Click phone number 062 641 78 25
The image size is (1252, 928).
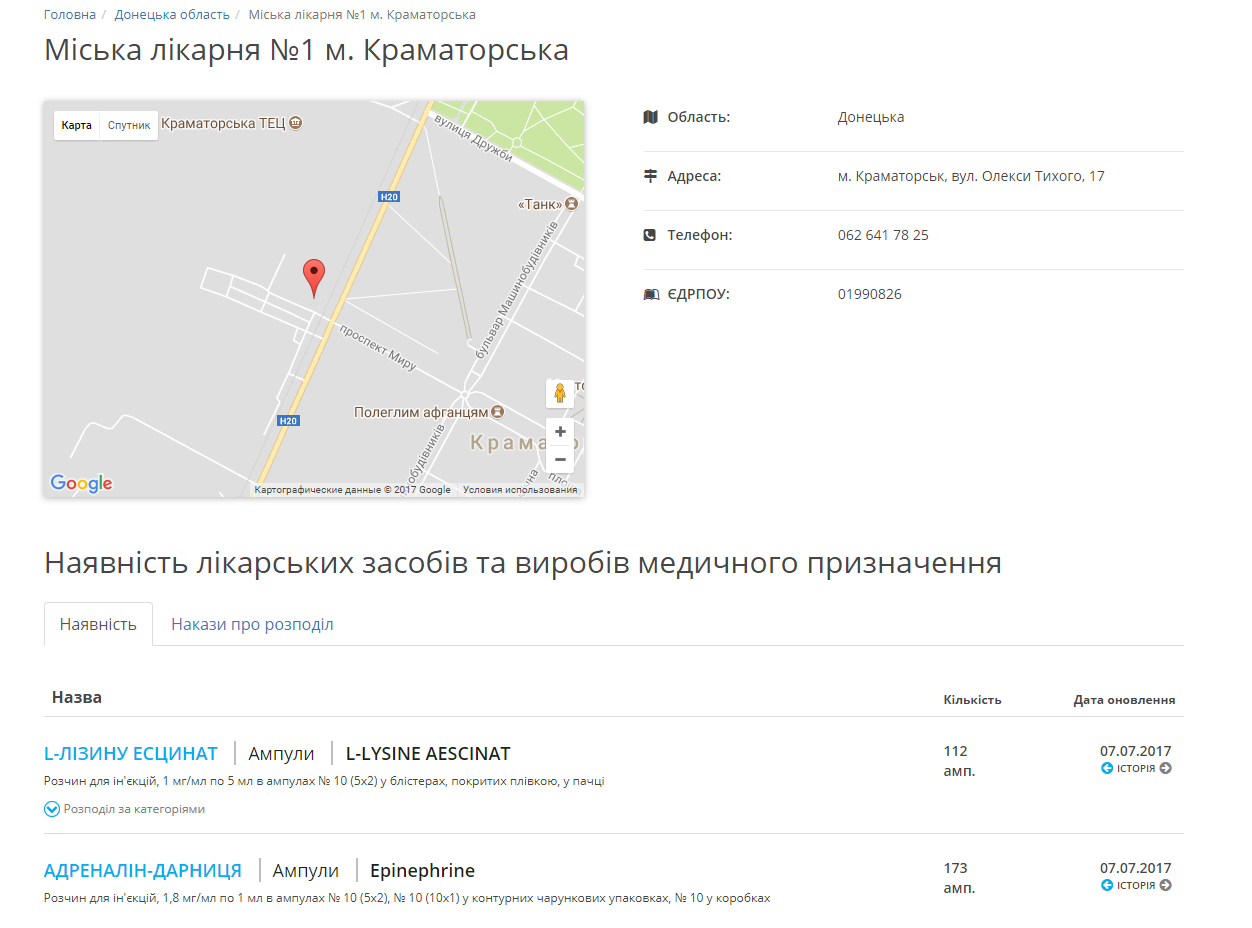[883, 235]
